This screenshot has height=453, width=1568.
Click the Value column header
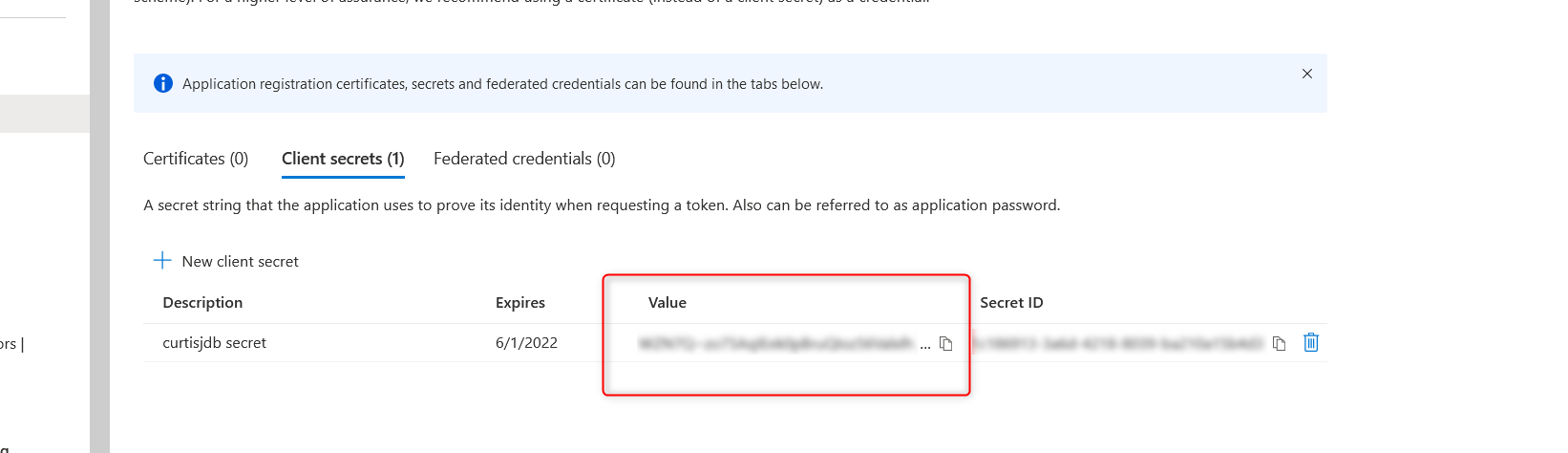[x=667, y=303]
